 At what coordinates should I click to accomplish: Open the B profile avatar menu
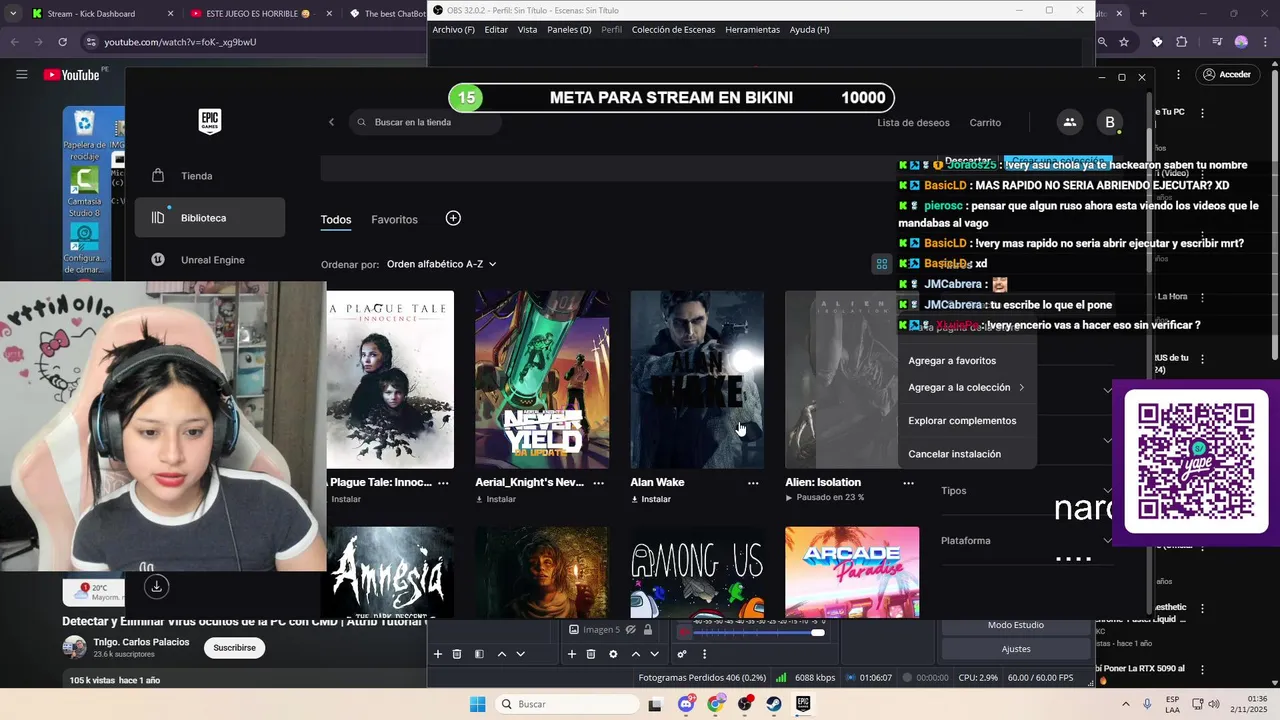(x=1109, y=122)
